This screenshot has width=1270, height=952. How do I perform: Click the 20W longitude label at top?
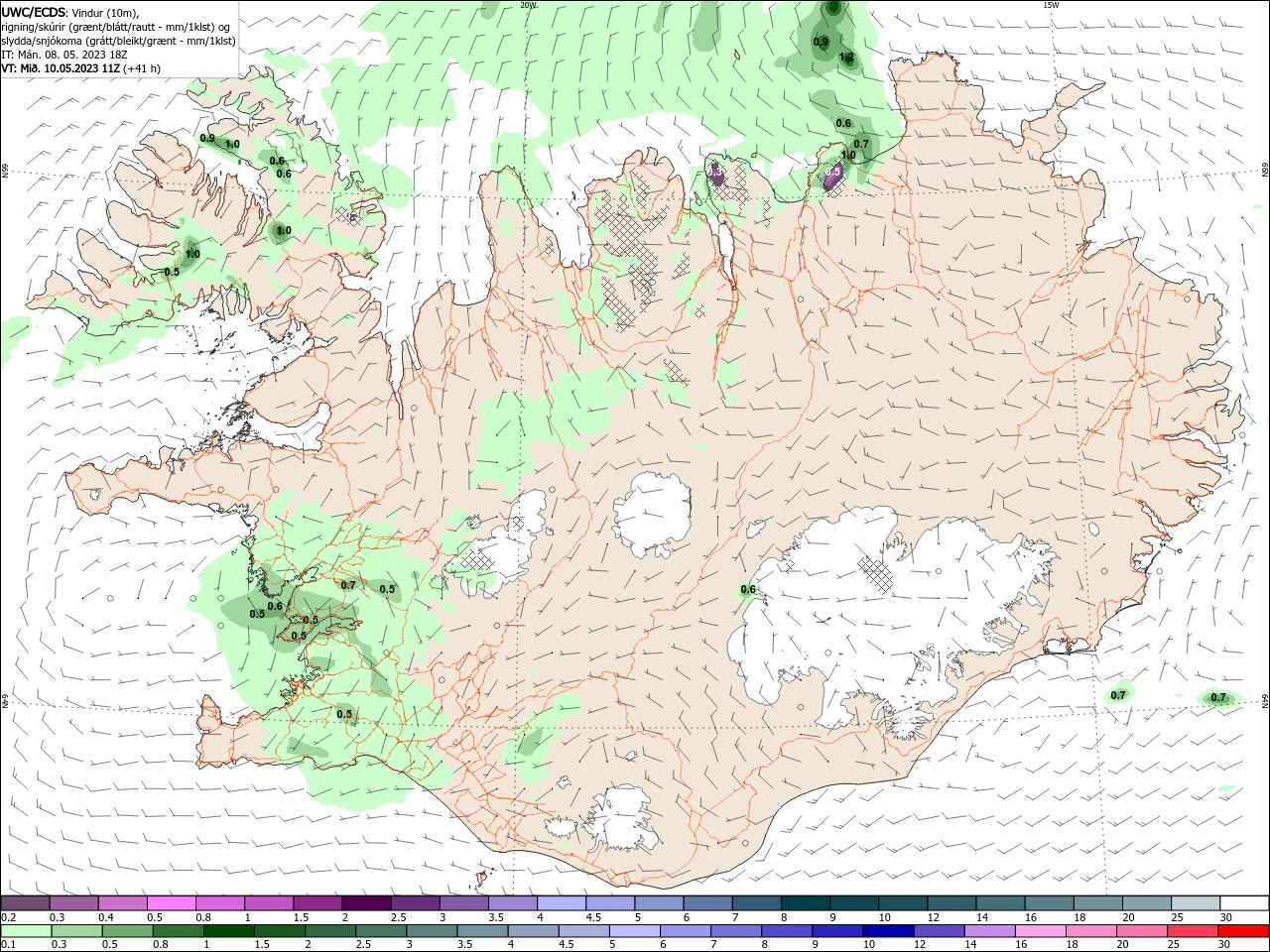tap(528, 5)
